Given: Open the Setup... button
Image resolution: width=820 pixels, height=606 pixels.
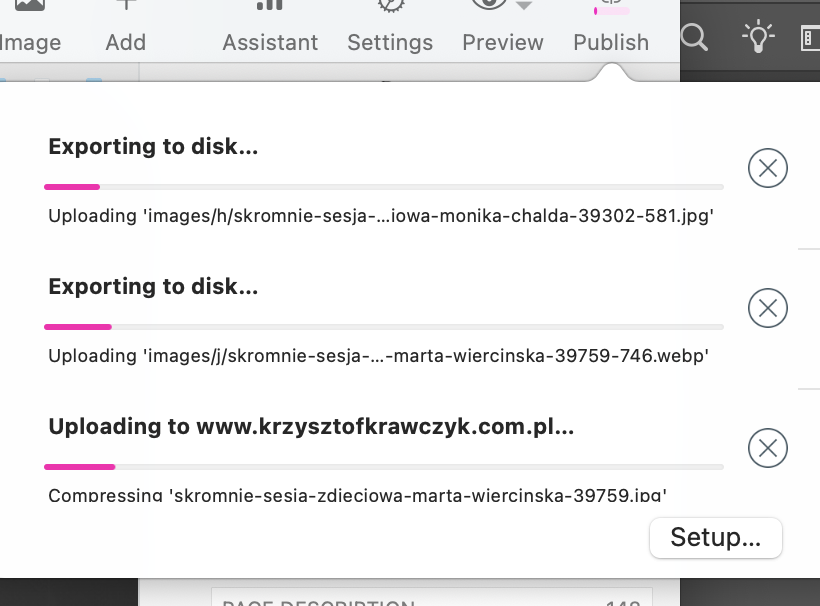Looking at the screenshot, I should (x=715, y=538).
